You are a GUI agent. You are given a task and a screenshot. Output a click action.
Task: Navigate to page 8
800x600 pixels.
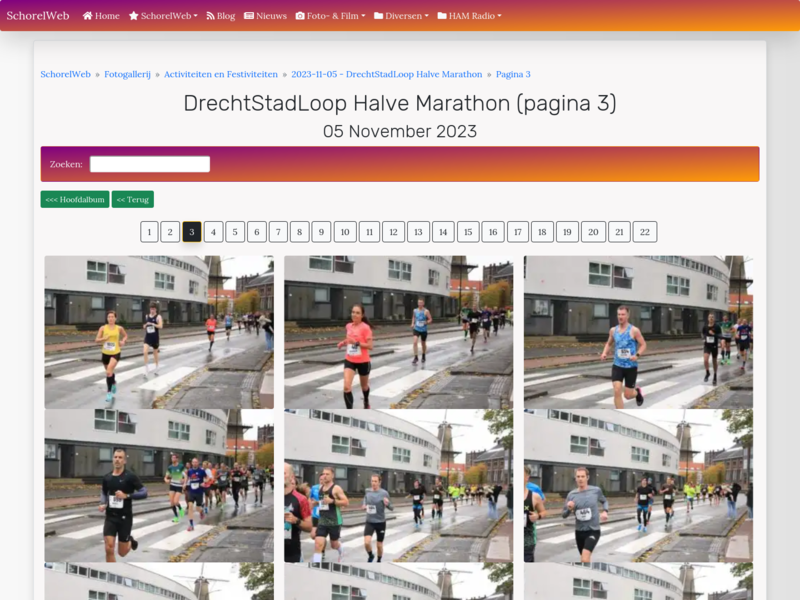pos(299,232)
